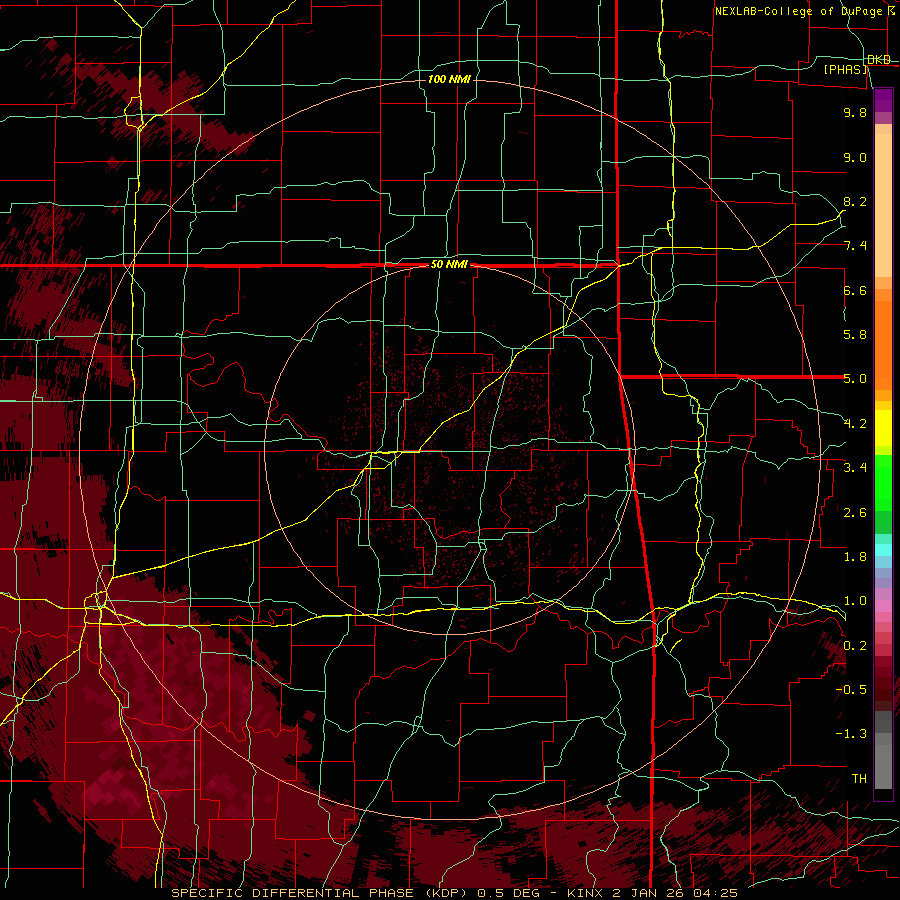
Task: Pick the yellow band of the color bar
Action: coord(883,428)
